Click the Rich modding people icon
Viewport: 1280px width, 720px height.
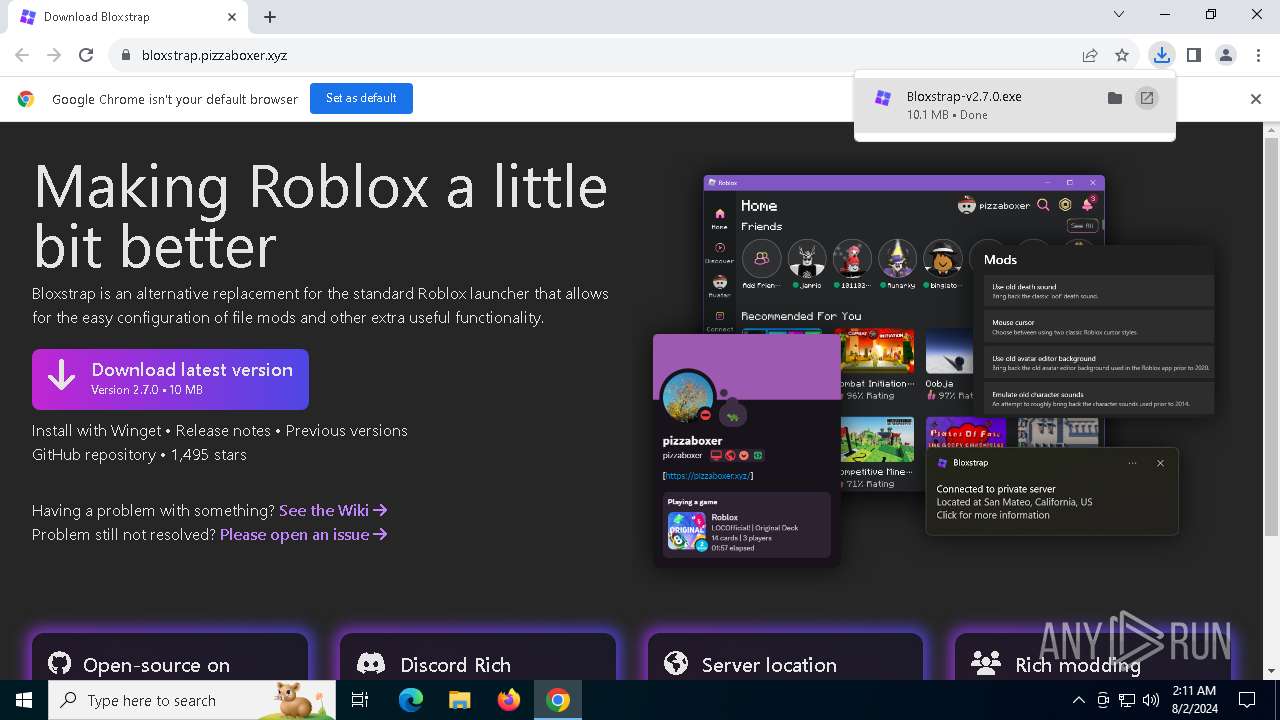[986, 664]
